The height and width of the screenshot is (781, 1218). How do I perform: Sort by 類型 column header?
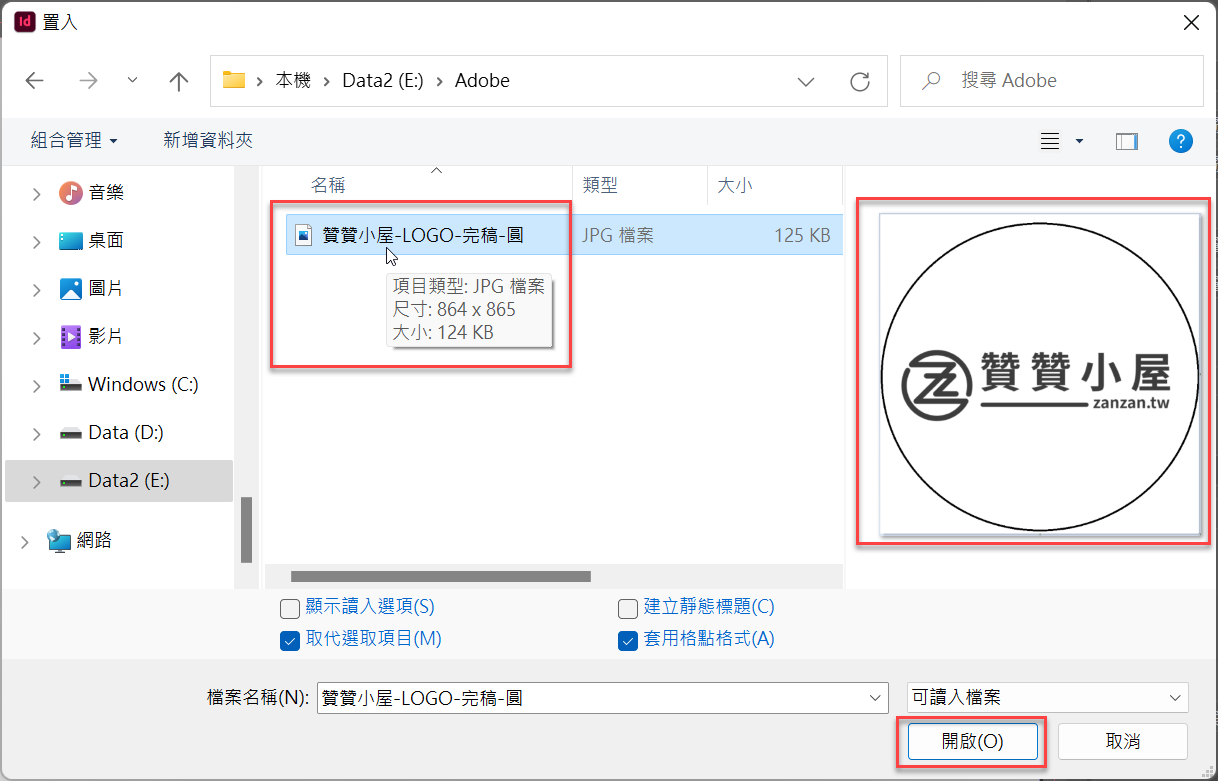point(600,185)
